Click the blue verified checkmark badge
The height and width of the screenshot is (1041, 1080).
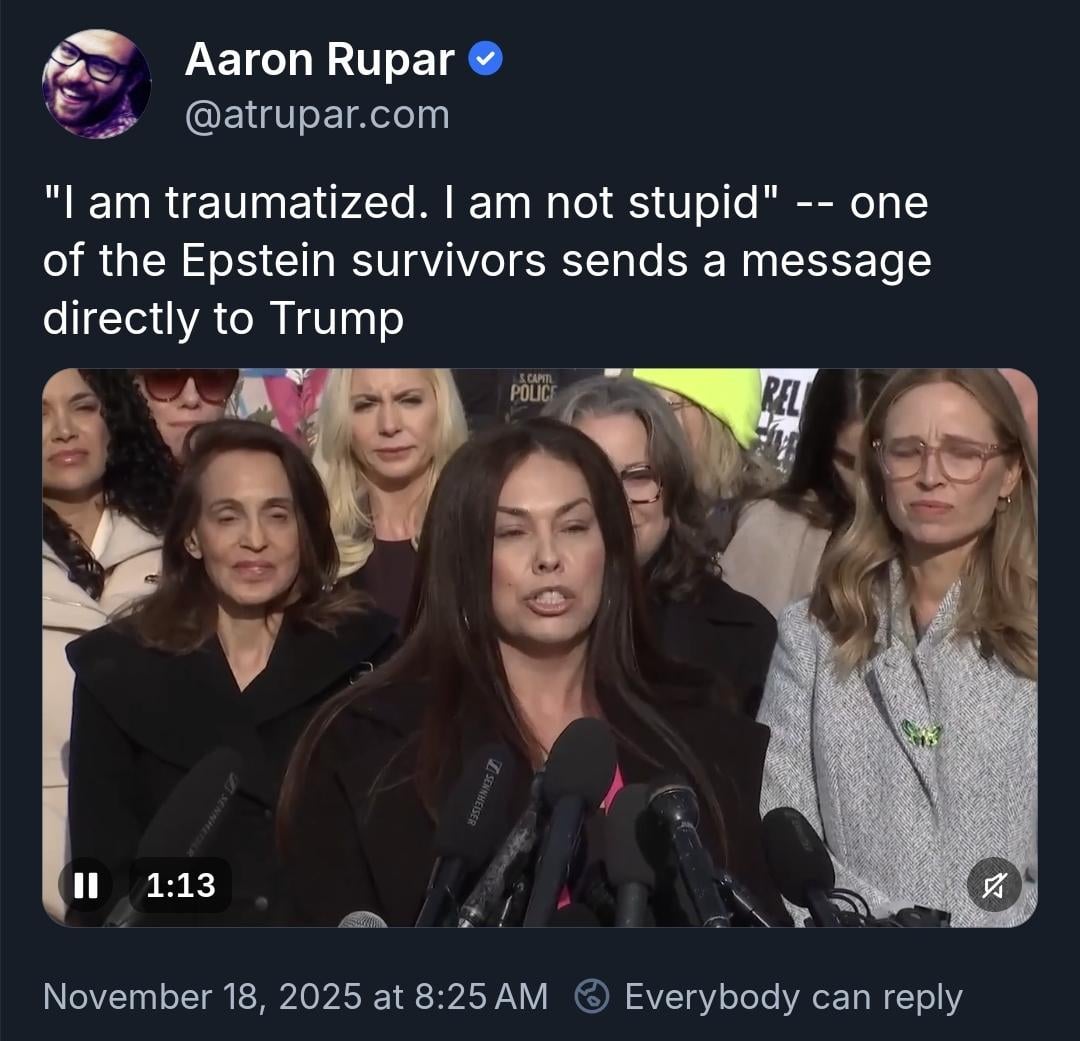(x=486, y=59)
